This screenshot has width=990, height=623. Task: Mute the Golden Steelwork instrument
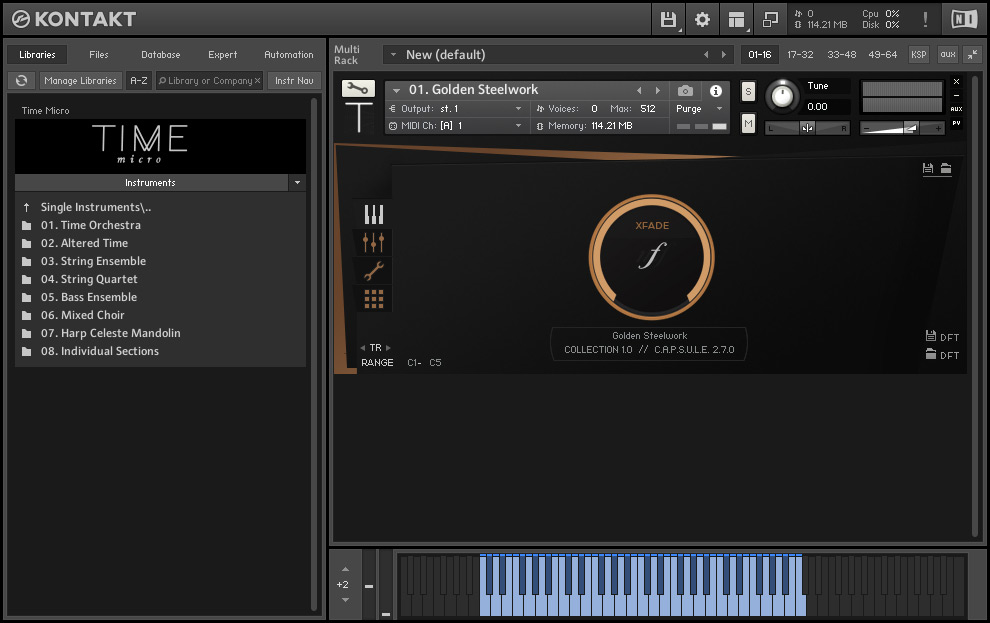tap(748, 123)
